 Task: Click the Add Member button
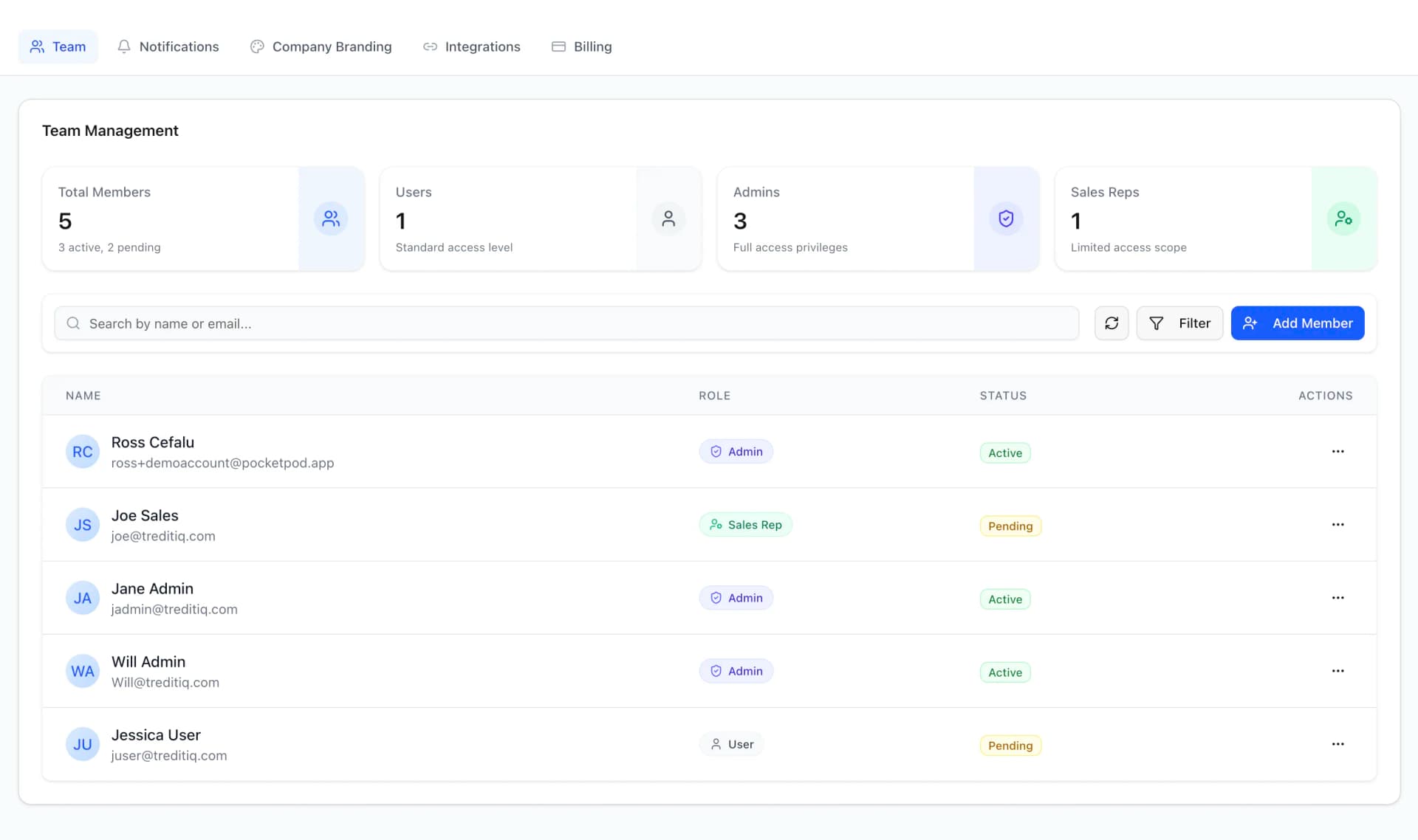tap(1297, 323)
